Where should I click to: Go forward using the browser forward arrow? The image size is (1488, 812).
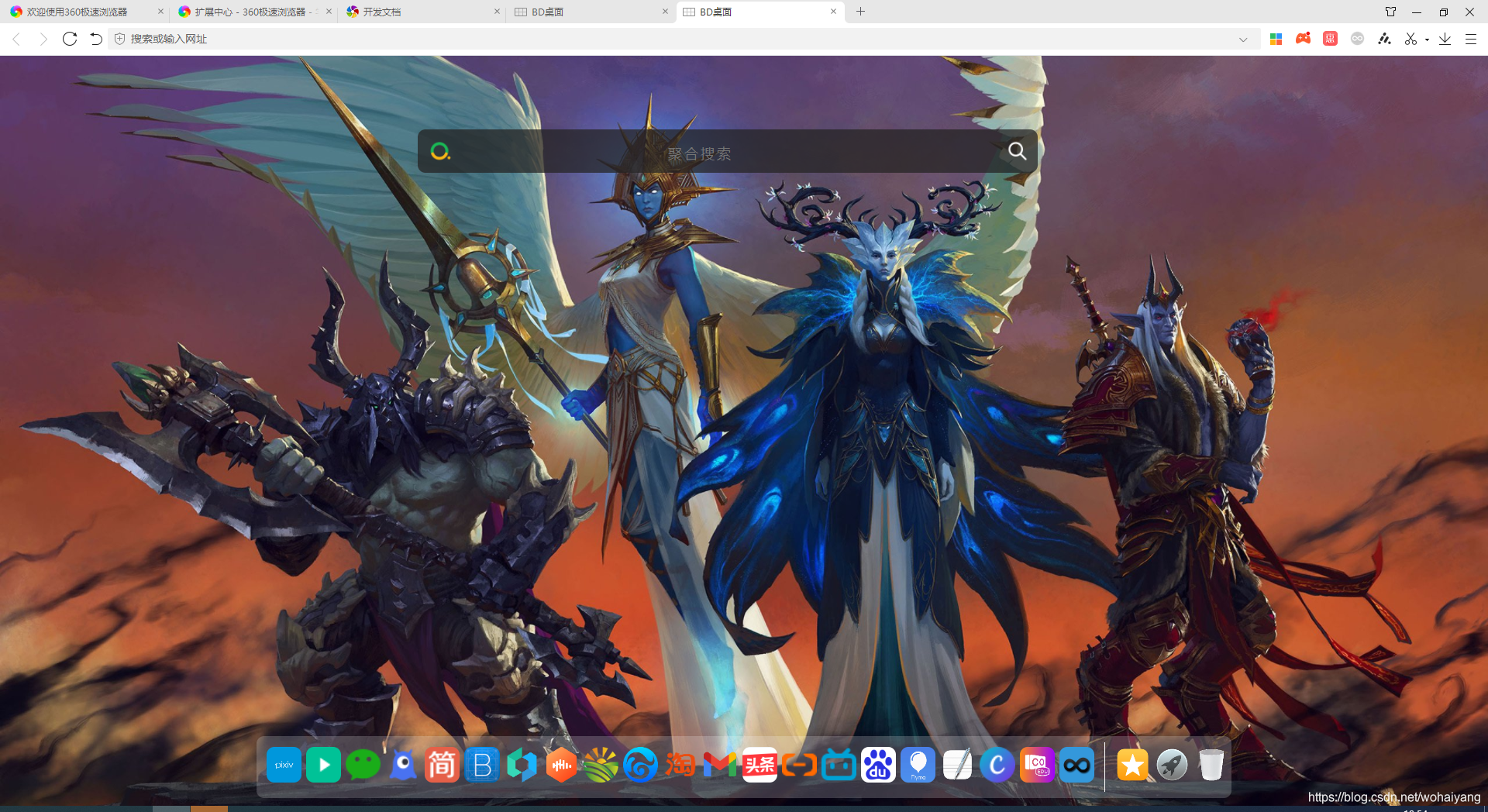43,39
